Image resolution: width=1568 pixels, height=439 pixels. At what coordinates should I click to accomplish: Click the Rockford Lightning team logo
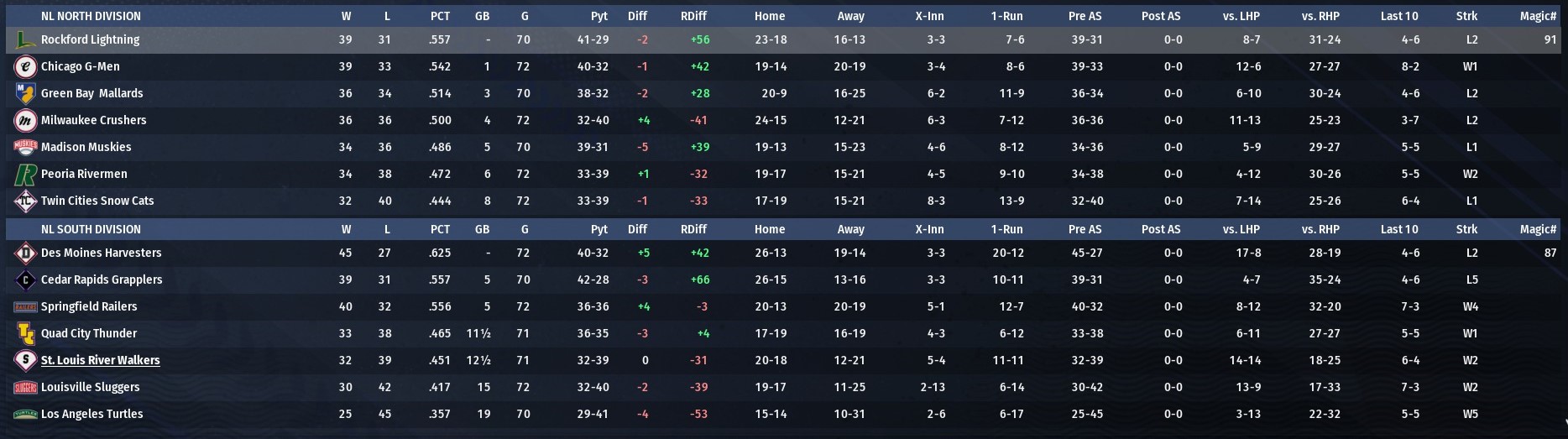pyautogui.click(x=25, y=39)
